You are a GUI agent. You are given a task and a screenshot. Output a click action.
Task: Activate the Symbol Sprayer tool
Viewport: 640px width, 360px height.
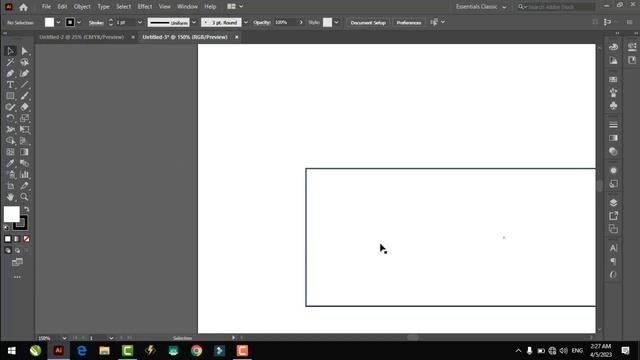10,175
